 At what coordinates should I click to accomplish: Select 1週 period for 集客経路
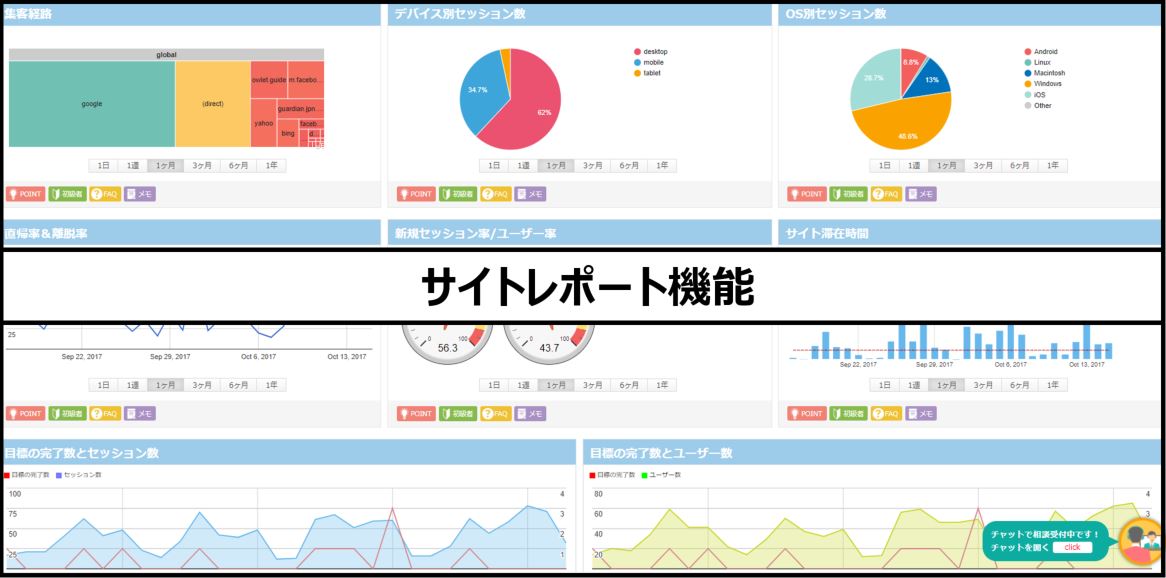point(132,166)
